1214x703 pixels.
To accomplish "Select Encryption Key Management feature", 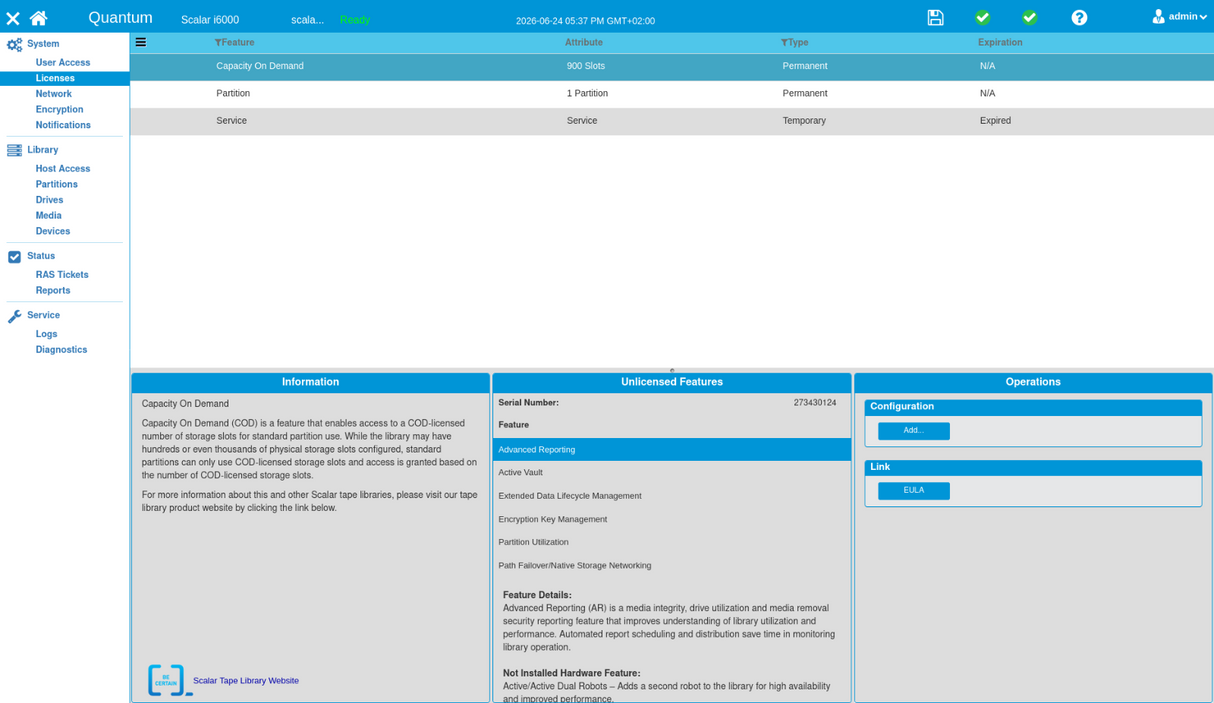I will coord(672,519).
